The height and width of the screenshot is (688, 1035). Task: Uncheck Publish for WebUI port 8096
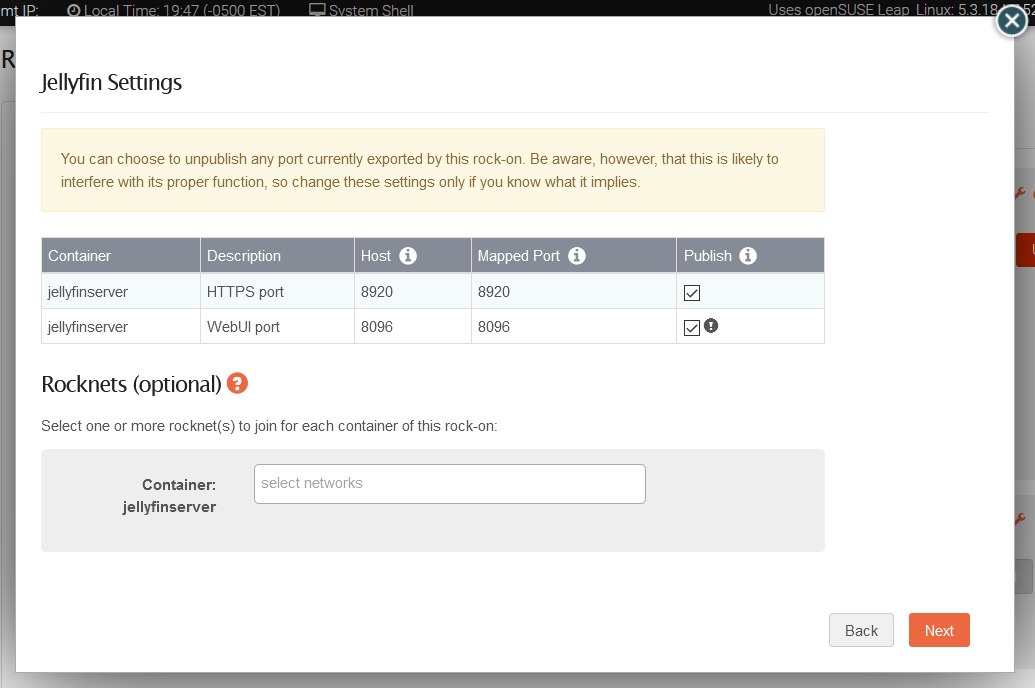(x=692, y=327)
